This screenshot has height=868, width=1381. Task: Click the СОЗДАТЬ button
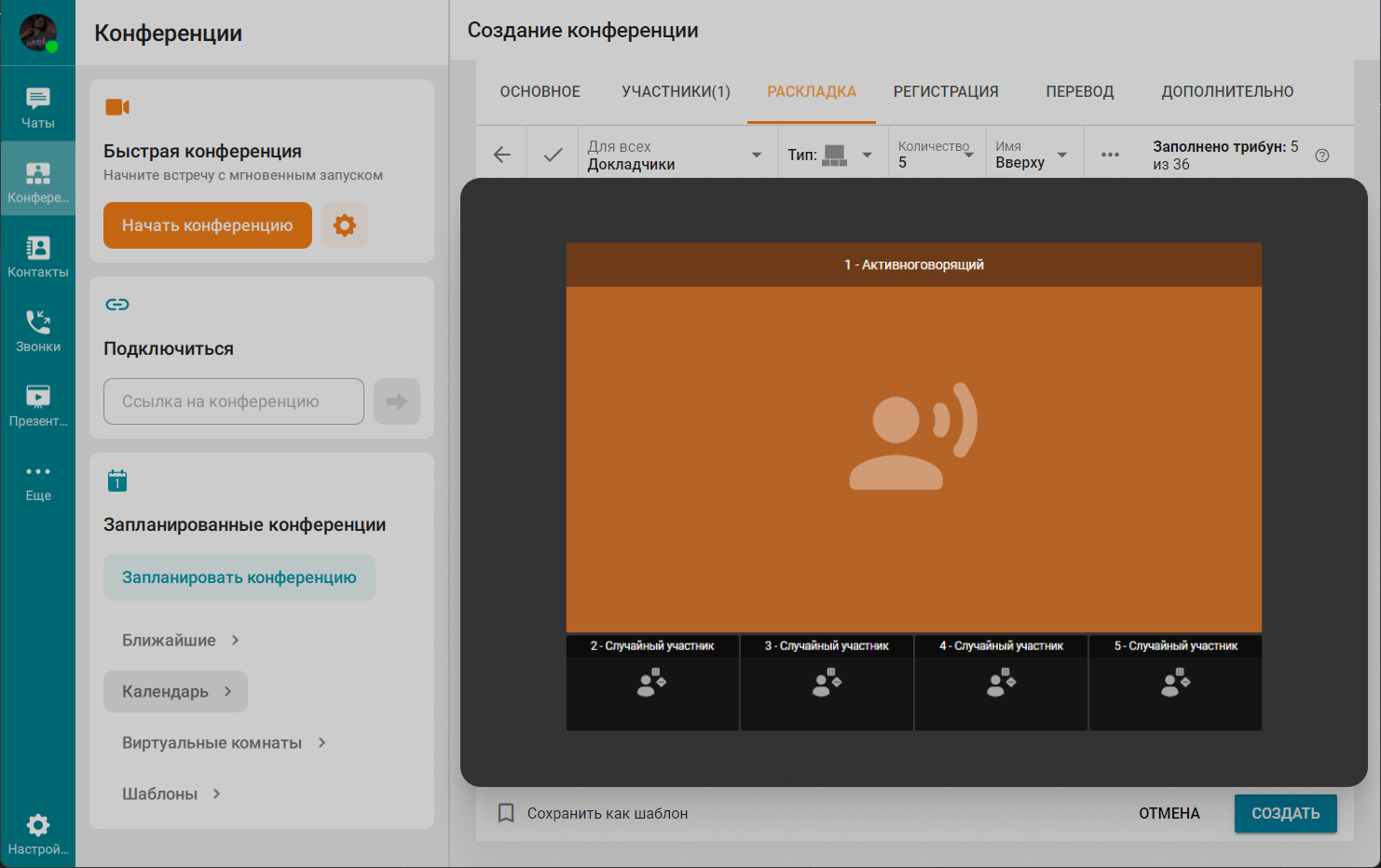(x=1286, y=813)
